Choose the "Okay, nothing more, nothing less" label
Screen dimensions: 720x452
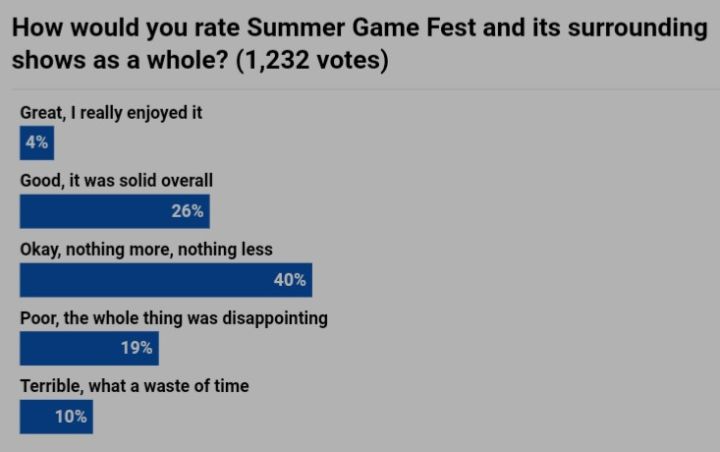(146, 249)
